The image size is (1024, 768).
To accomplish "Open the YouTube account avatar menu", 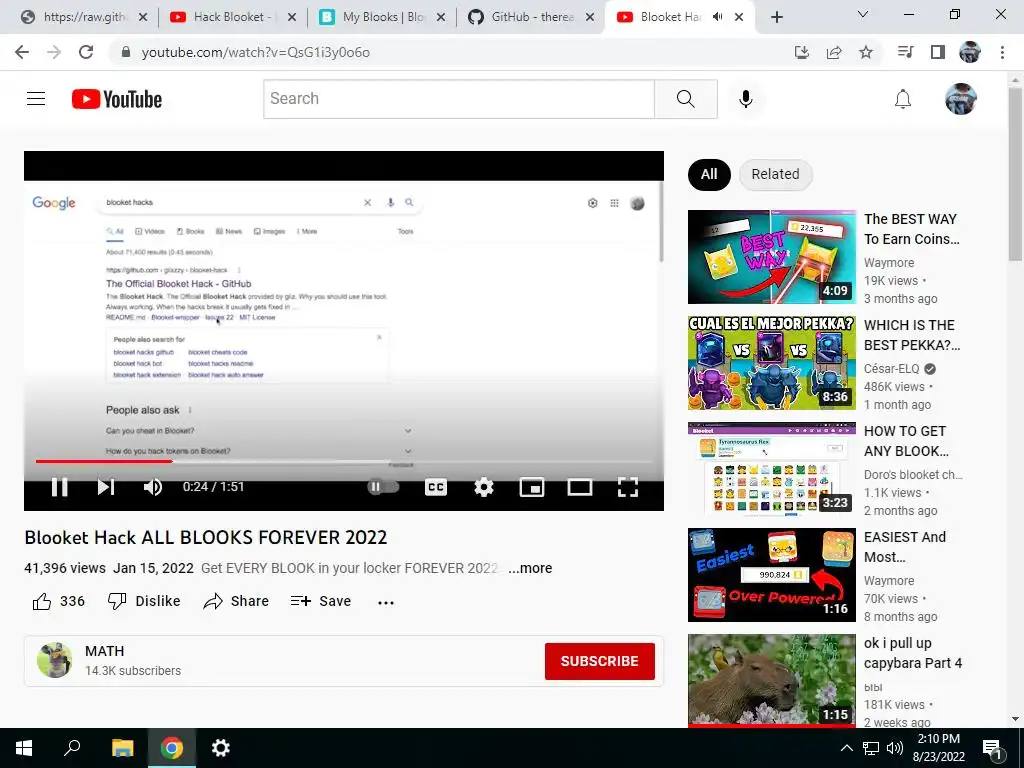I will pos(961,99).
